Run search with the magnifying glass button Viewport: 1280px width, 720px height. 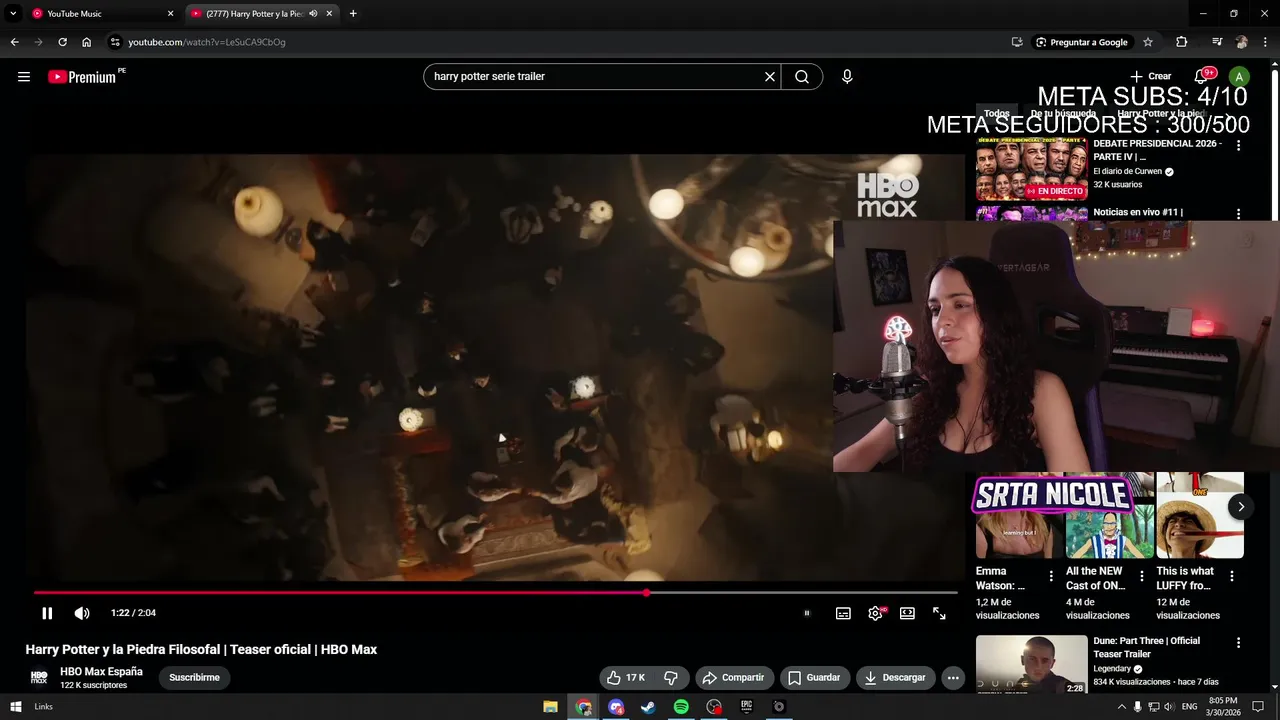pyautogui.click(x=802, y=77)
